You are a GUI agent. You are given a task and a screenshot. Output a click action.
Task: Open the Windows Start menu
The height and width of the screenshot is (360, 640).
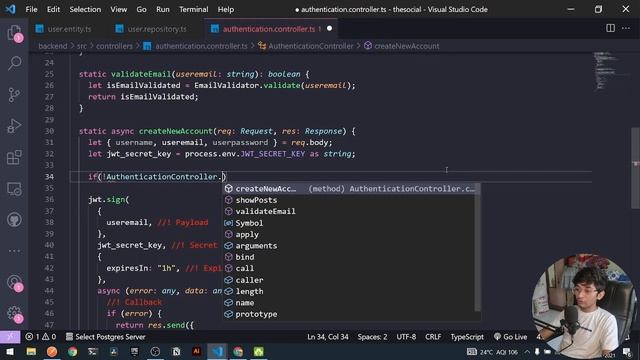point(10,351)
